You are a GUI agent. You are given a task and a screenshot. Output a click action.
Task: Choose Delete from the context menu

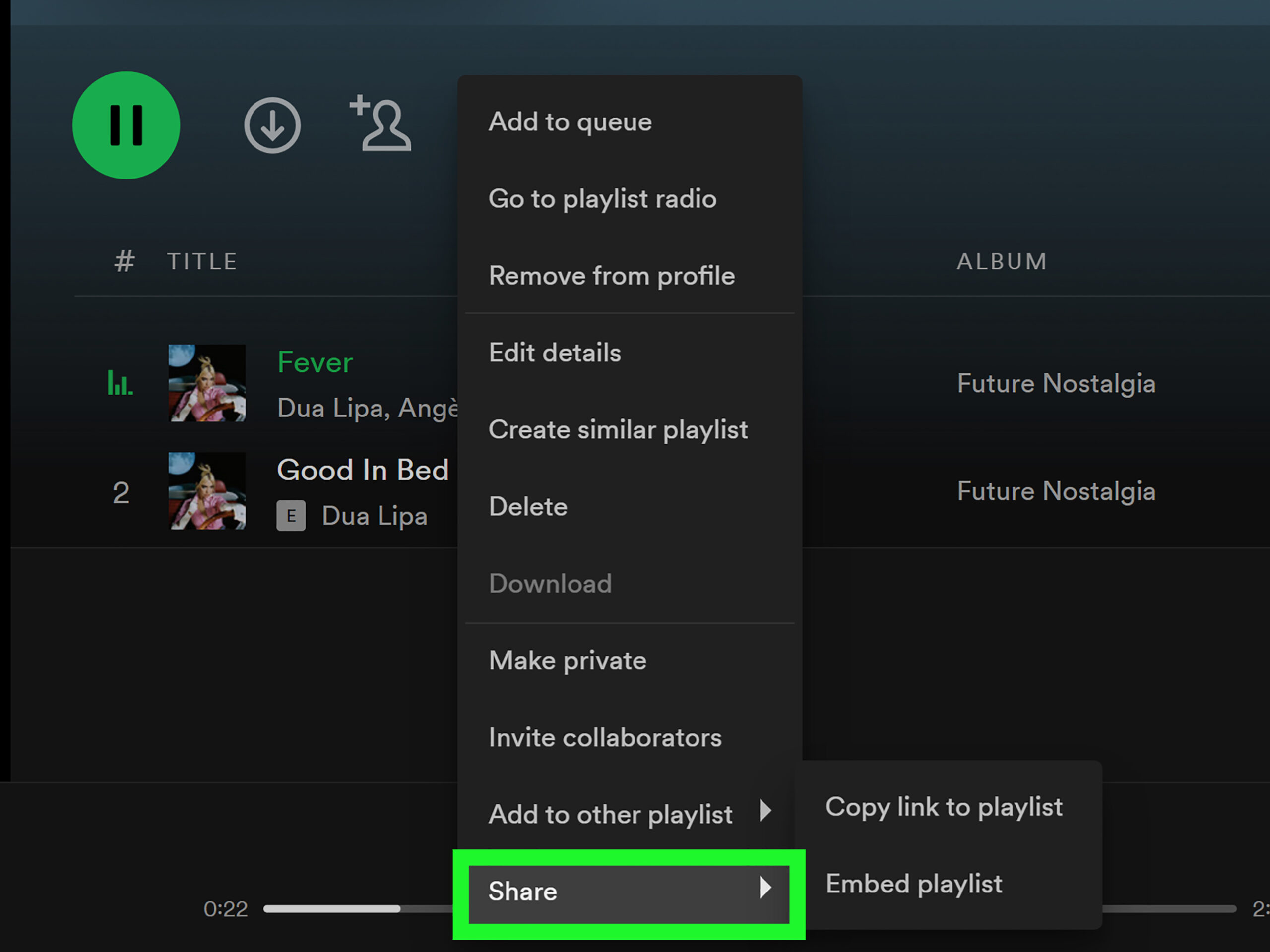tap(528, 506)
